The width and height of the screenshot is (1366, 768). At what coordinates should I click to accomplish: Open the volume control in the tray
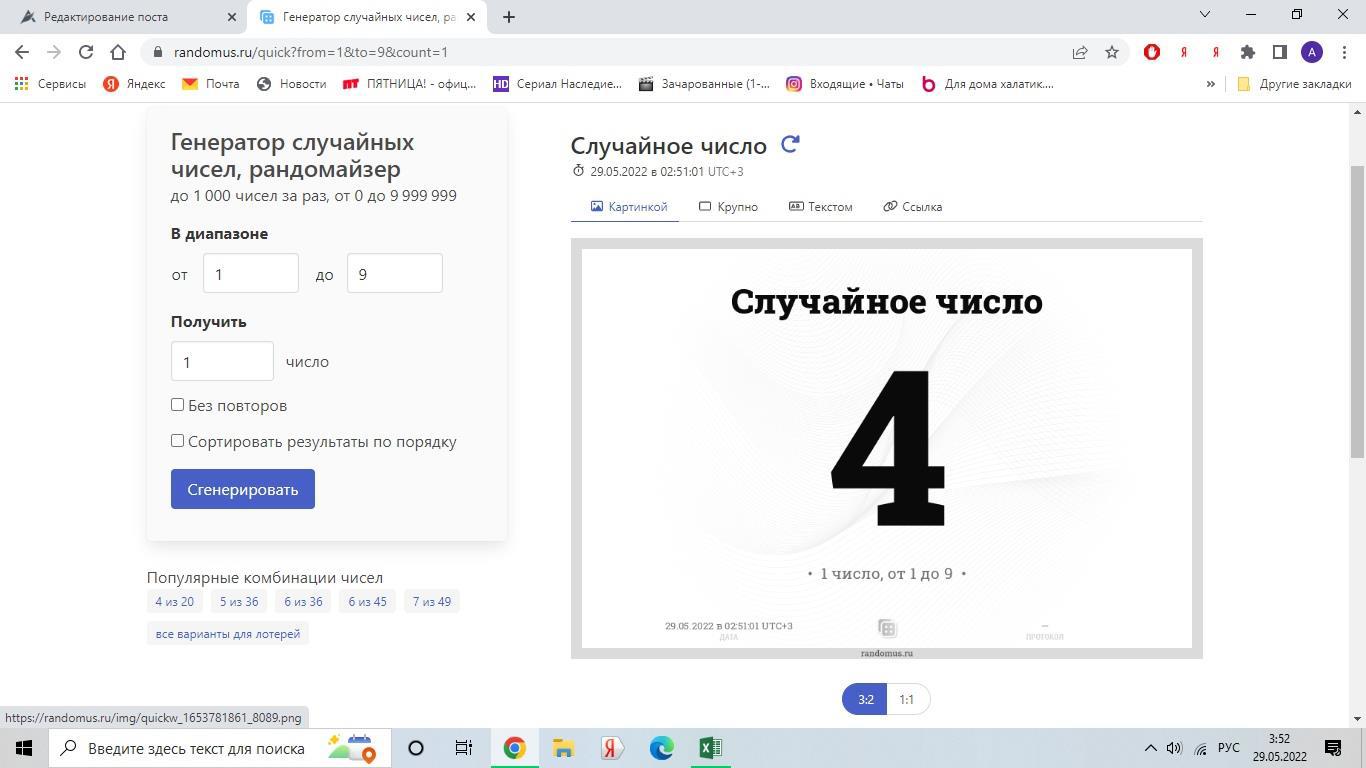tap(1174, 748)
